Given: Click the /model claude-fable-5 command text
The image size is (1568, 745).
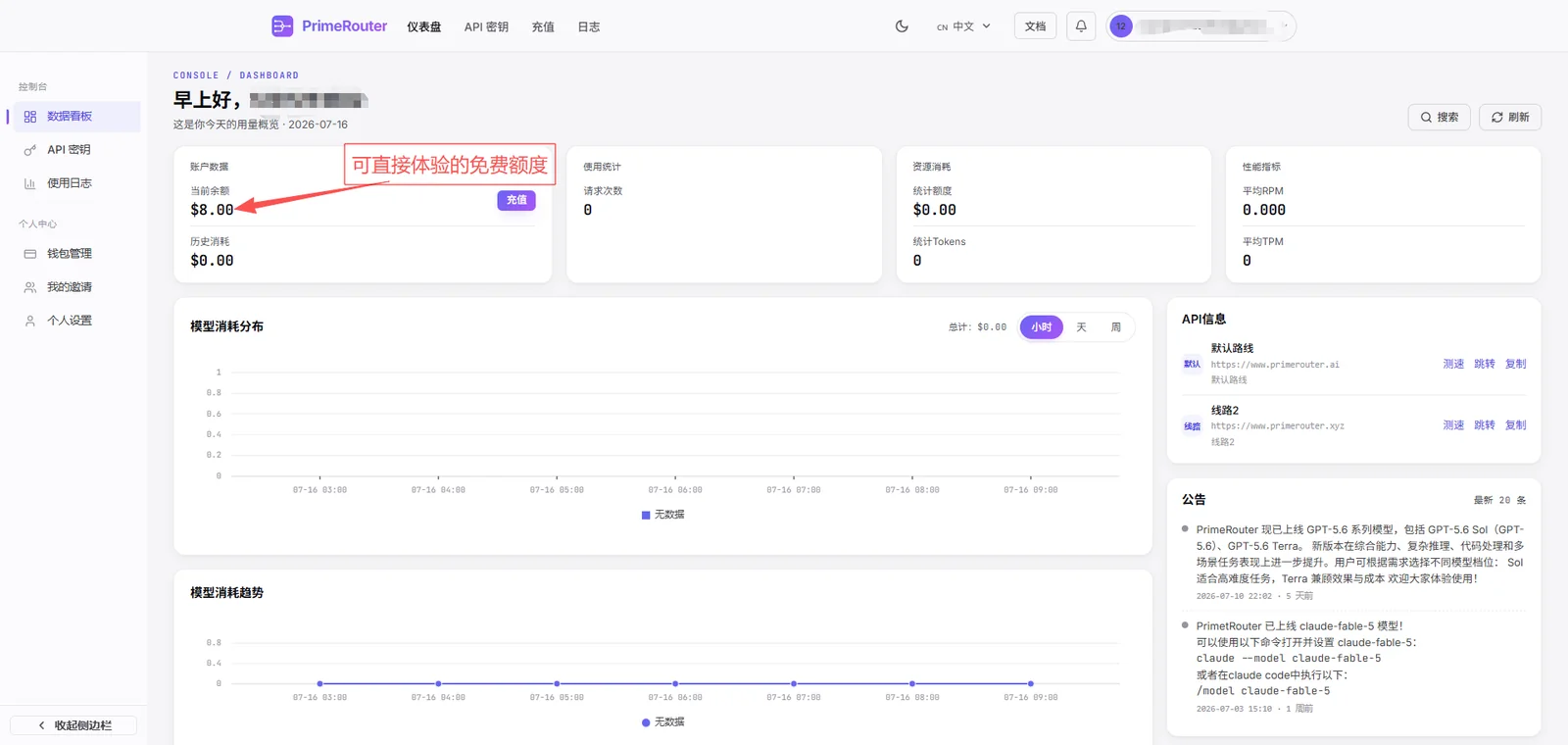Looking at the screenshot, I should click(x=1263, y=691).
